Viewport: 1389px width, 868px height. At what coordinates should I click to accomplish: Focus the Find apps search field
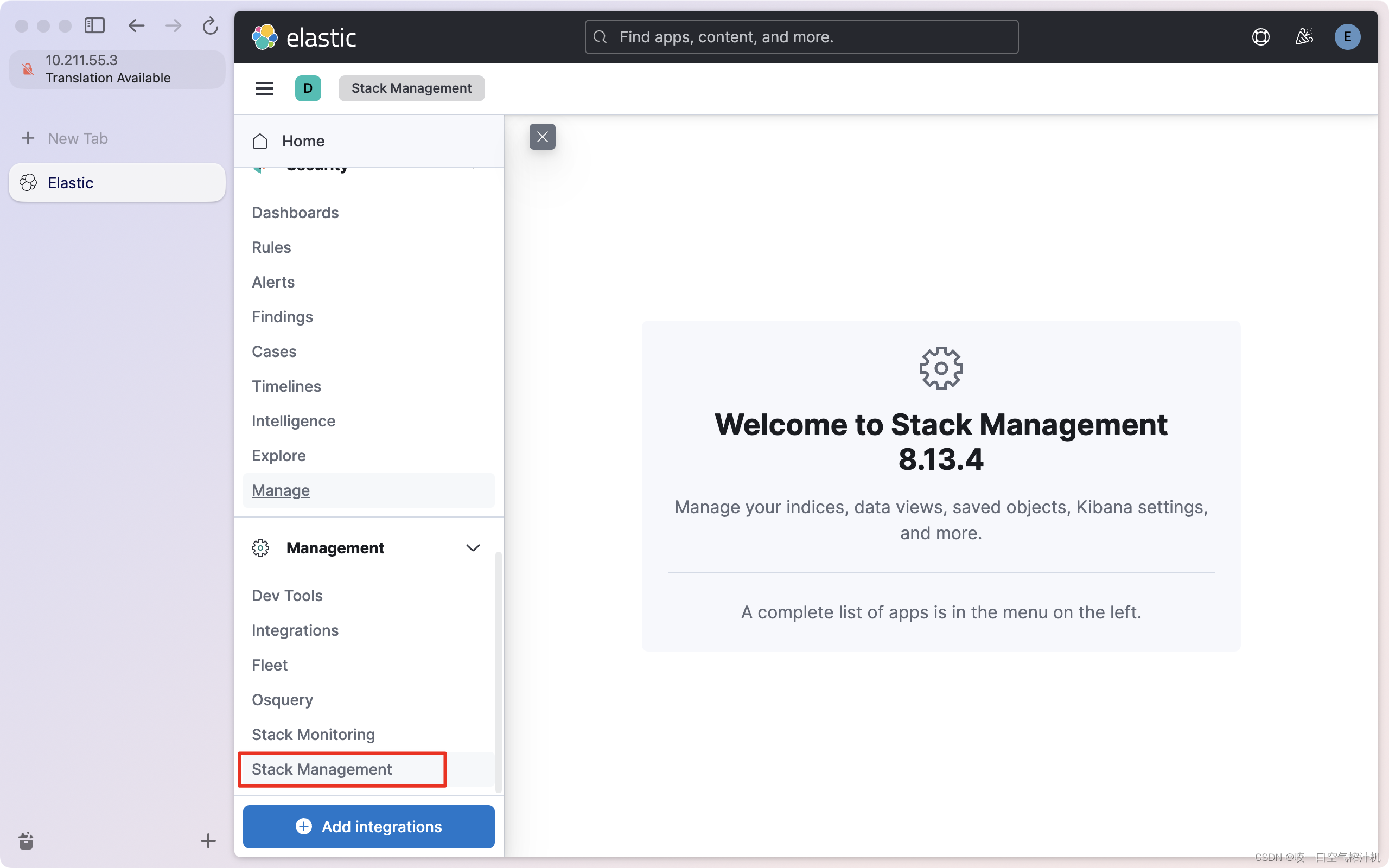point(800,37)
